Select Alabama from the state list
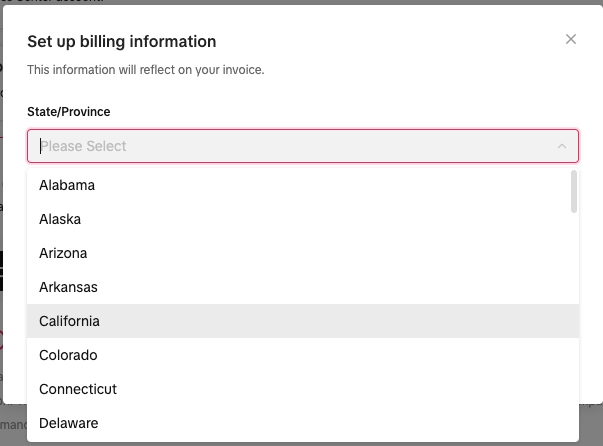 click(67, 185)
